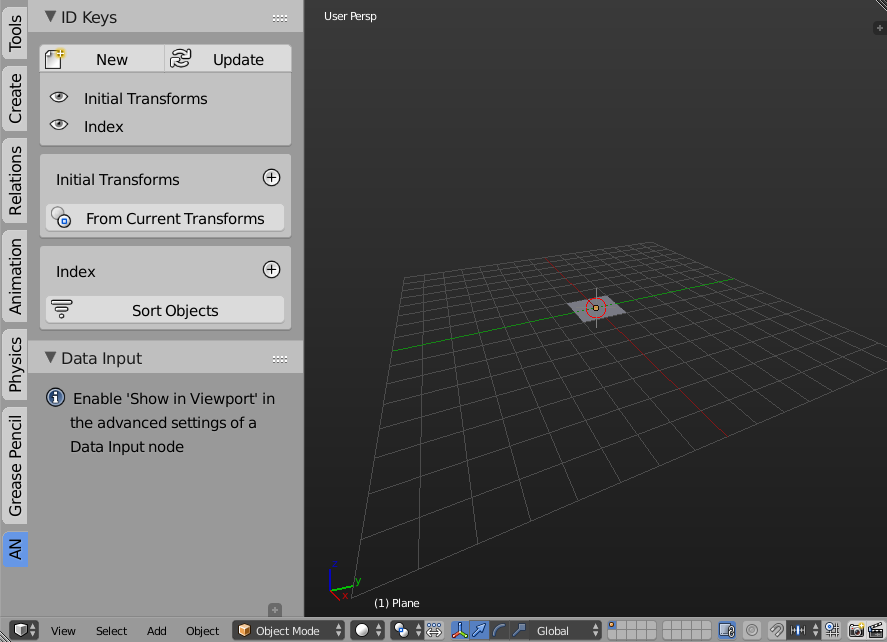887x642 pixels.
Task: Click the Object Mode cube icon
Action: tap(244, 630)
